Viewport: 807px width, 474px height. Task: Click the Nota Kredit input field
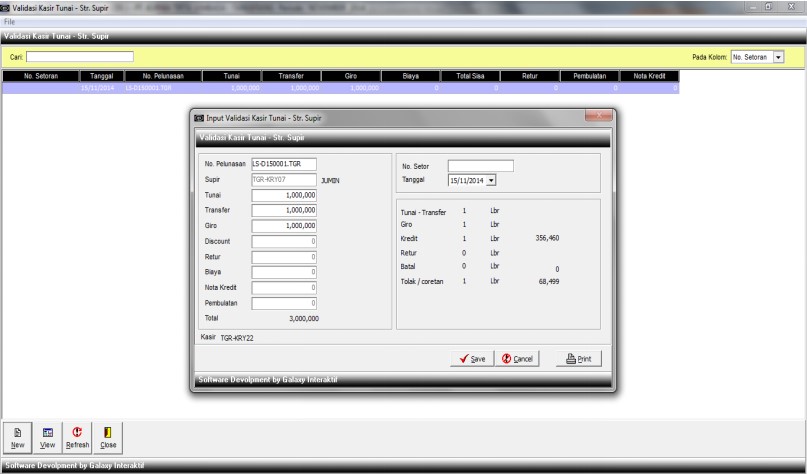(x=284, y=287)
